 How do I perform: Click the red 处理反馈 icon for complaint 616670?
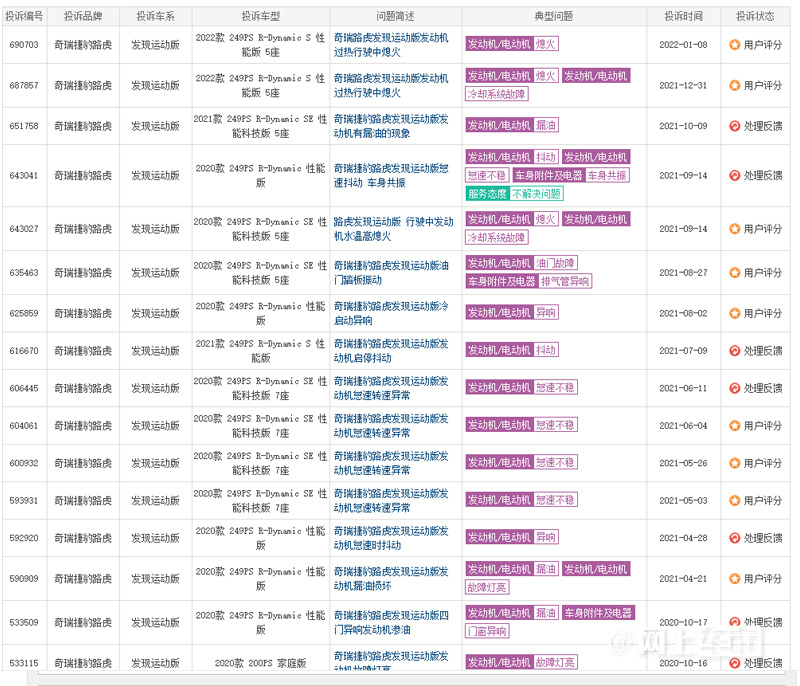[x=734, y=351]
